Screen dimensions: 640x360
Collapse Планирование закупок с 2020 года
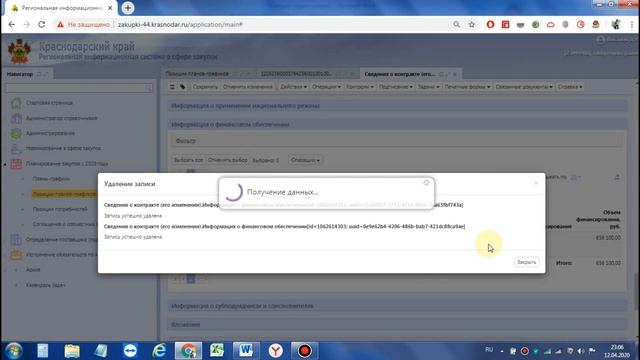coord(5,164)
